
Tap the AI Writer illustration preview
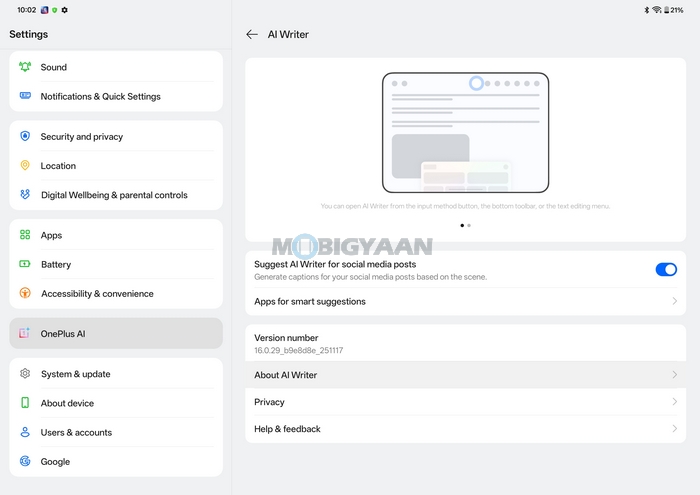pyautogui.click(x=465, y=132)
